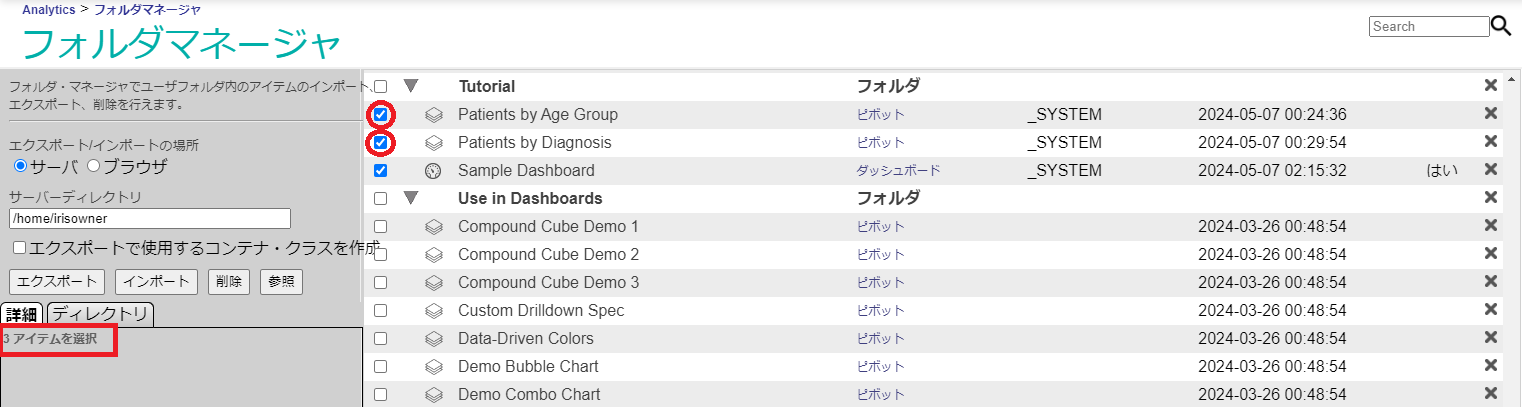This screenshot has height=407, width=1522.
Task: Click the Analytics breadcrumb link
Action: click(x=48, y=10)
